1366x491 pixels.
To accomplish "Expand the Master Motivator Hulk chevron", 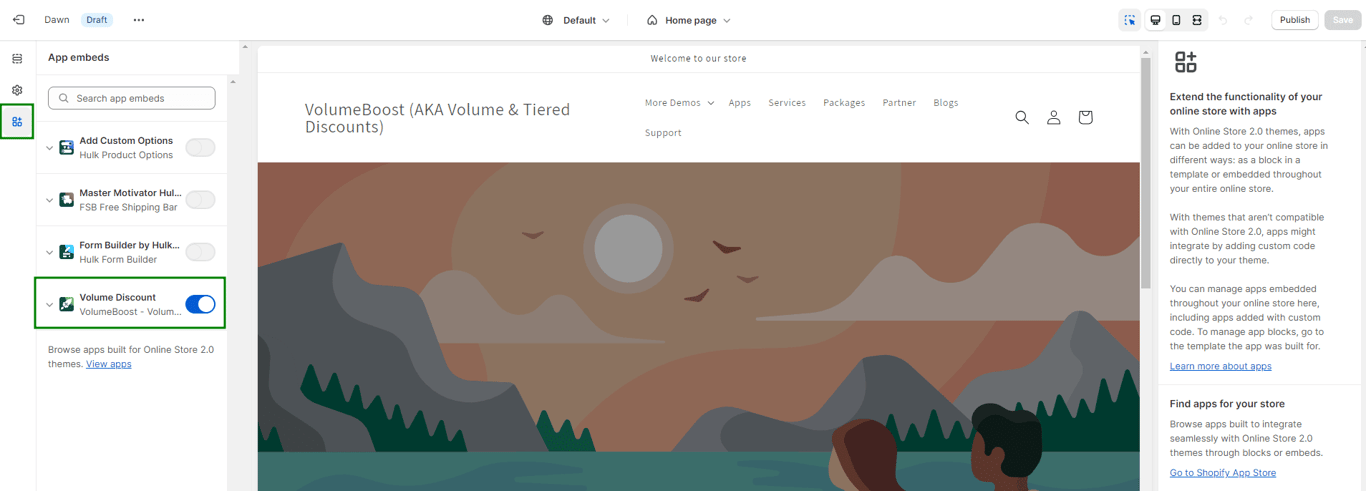I will (x=49, y=200).
